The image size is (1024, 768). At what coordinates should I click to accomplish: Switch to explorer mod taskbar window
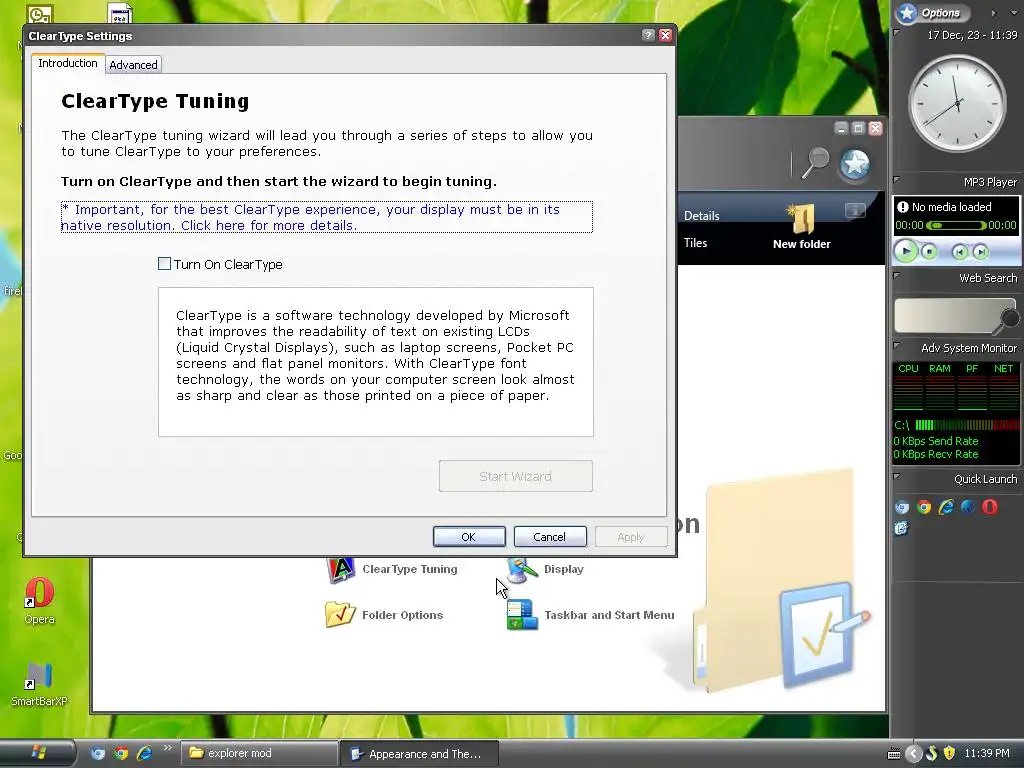click(259, 753)
